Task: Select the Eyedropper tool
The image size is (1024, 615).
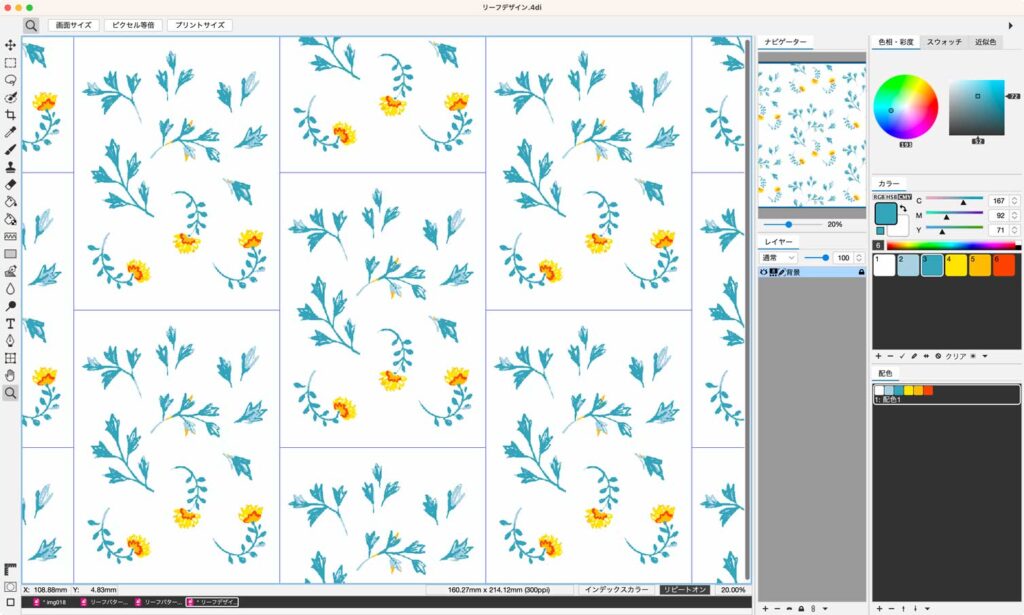Action: click(10, 133)
